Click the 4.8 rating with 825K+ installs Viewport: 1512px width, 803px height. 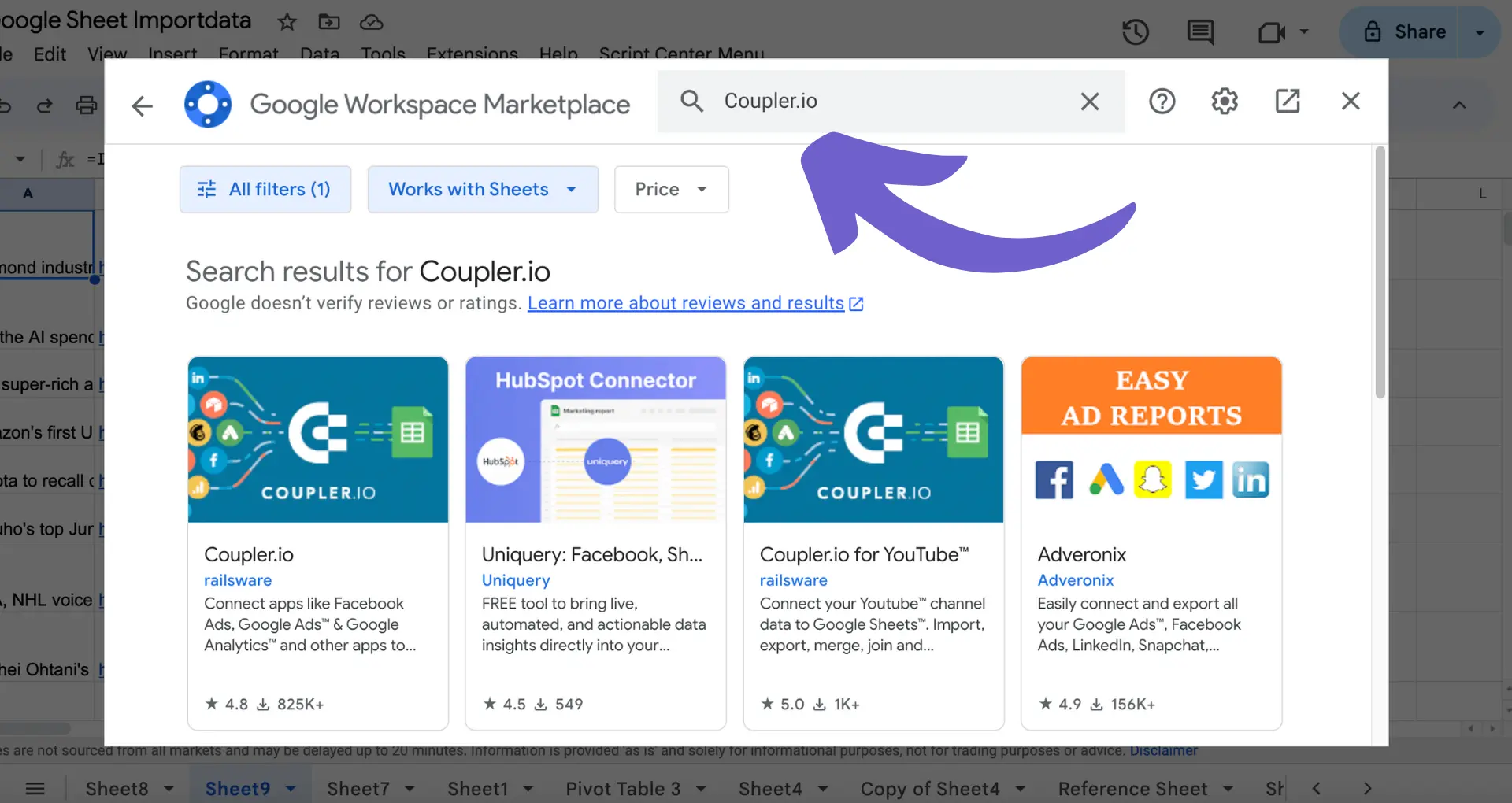[265, 704]
